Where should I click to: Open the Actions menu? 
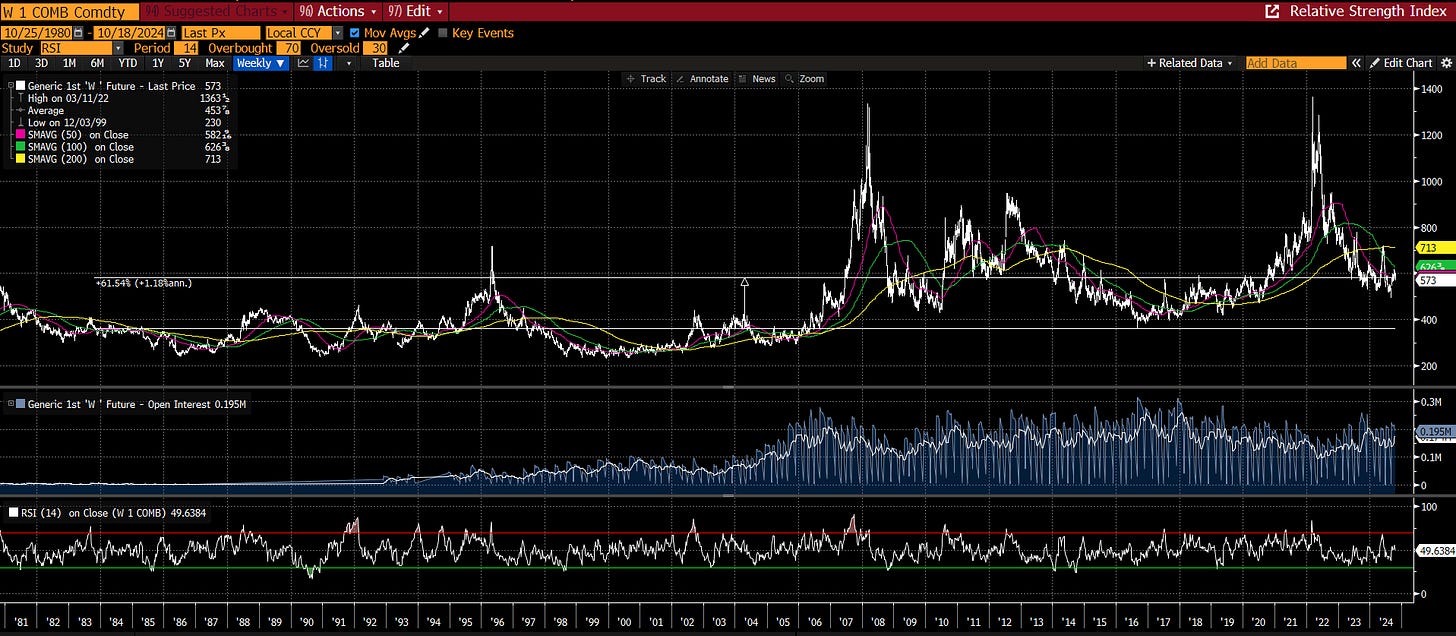coord(340,11)
